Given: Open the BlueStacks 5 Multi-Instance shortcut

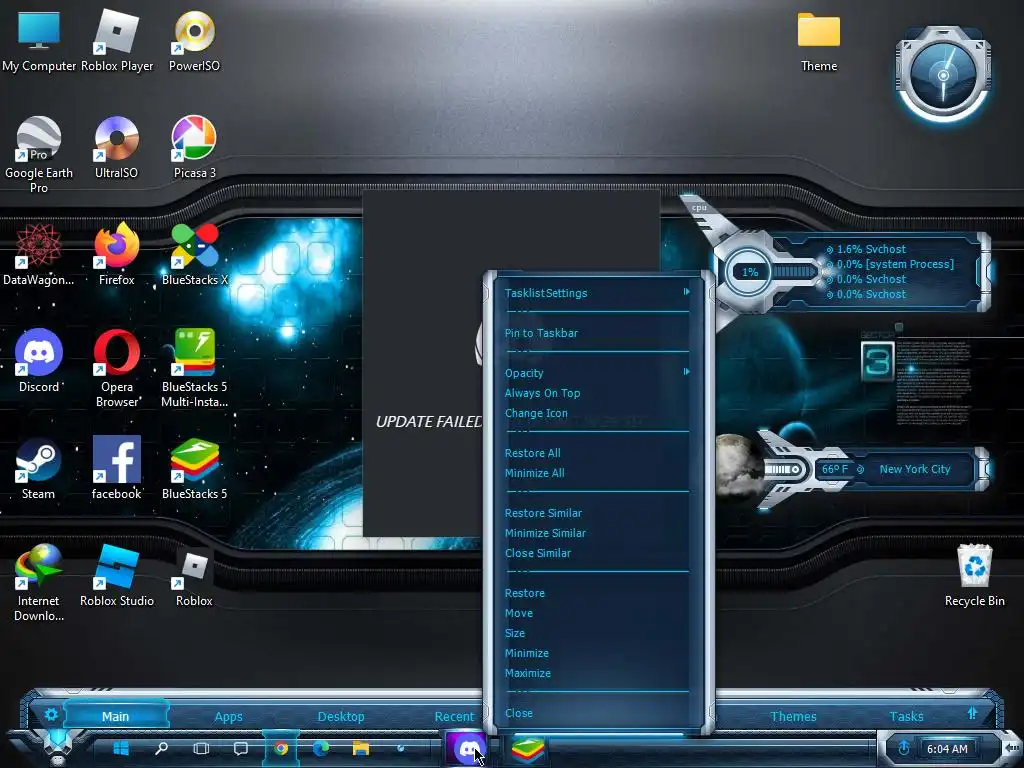Looking at the screenshot, I should tap(194, 368).
